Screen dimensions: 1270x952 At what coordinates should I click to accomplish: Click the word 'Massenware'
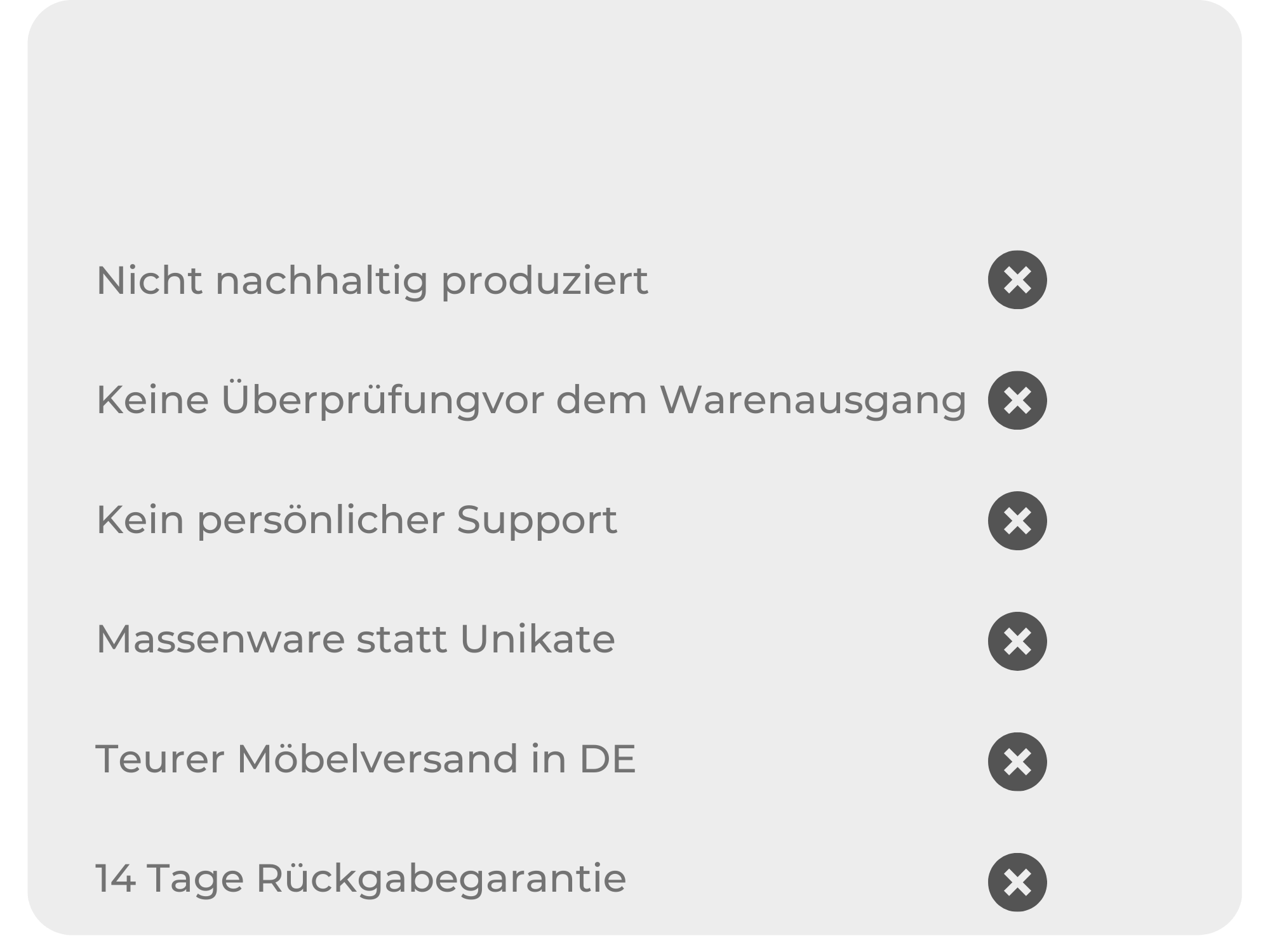tap(220, 639)
